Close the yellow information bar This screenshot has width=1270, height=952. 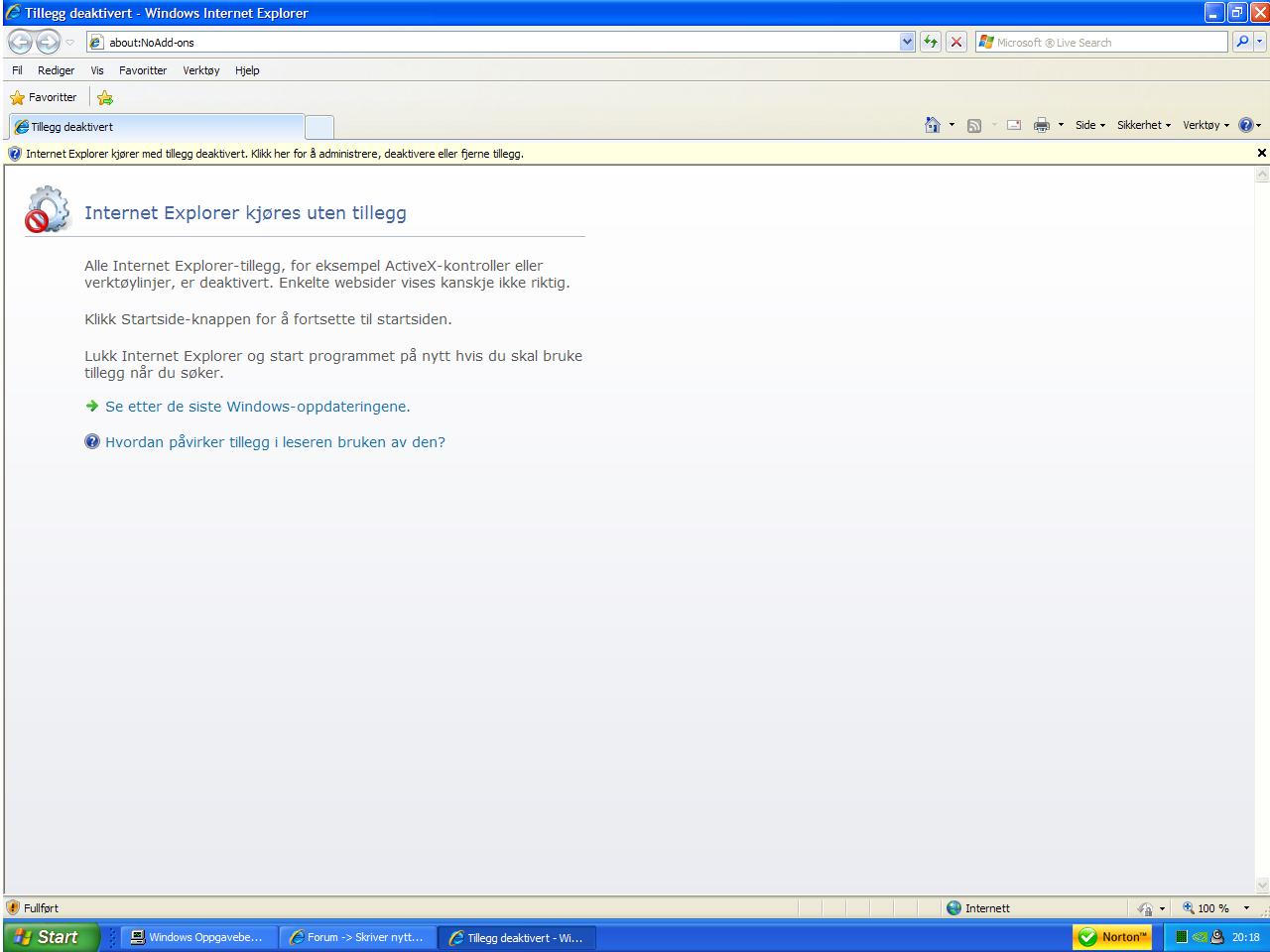1261,153
